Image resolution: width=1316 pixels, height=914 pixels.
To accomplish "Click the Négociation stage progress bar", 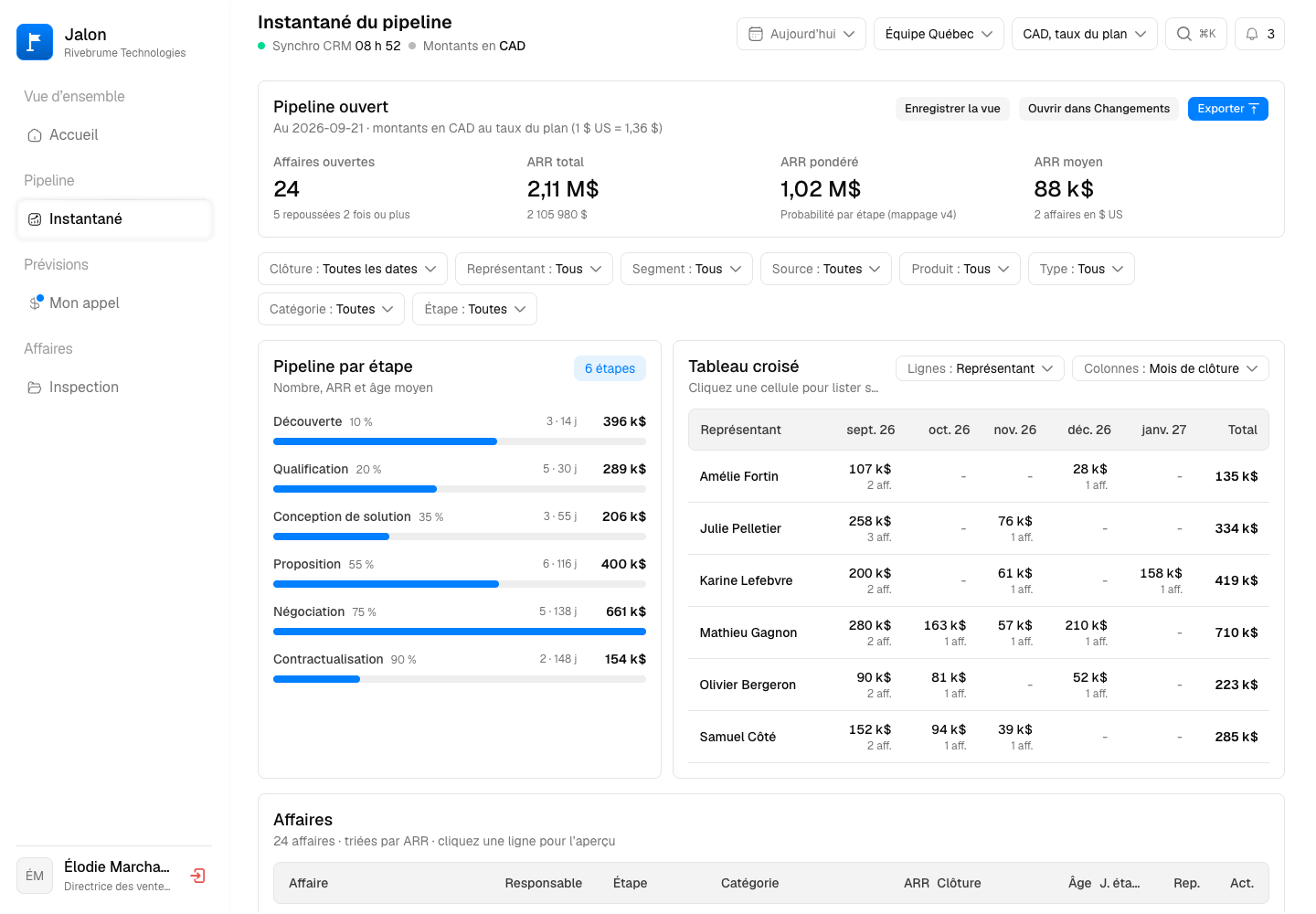I will 460,632.
